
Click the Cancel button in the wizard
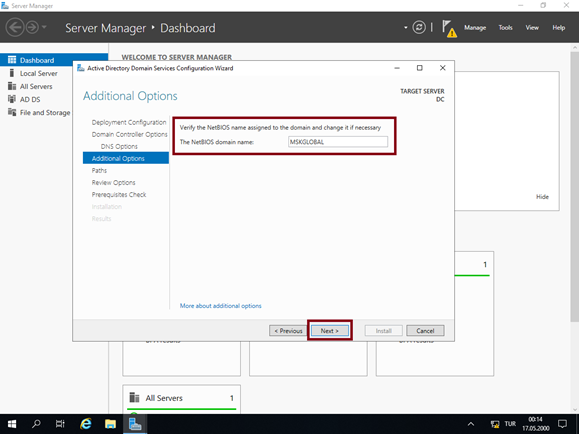[425, 331]
